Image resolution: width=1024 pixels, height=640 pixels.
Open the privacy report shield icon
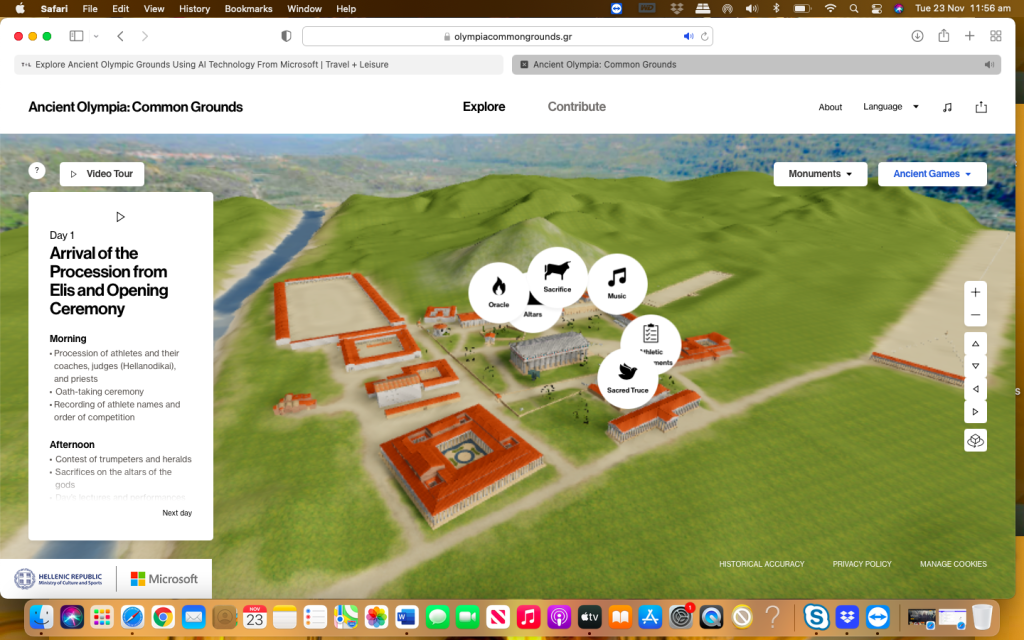pyautogui.click(x=286, y=37)
